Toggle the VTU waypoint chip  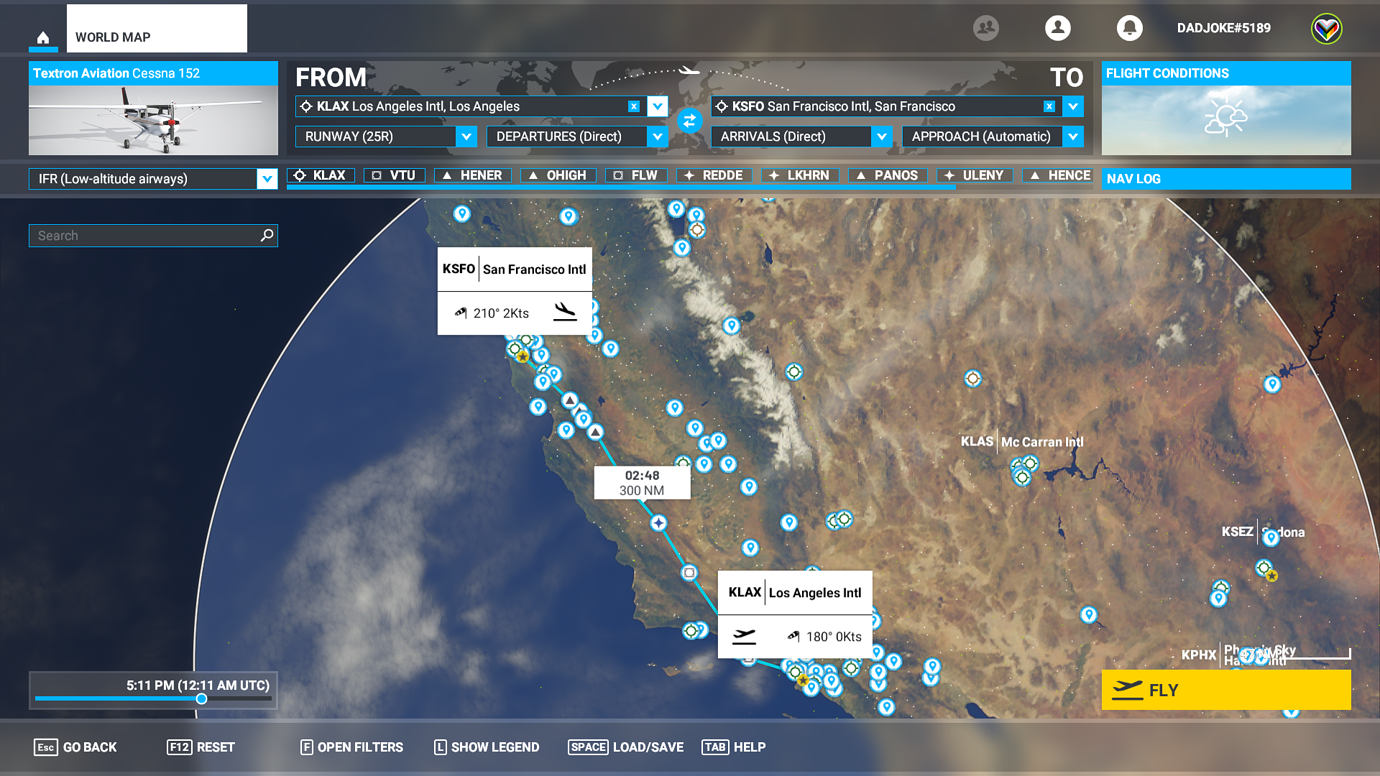pyautogui.click(x=394, y=174)
